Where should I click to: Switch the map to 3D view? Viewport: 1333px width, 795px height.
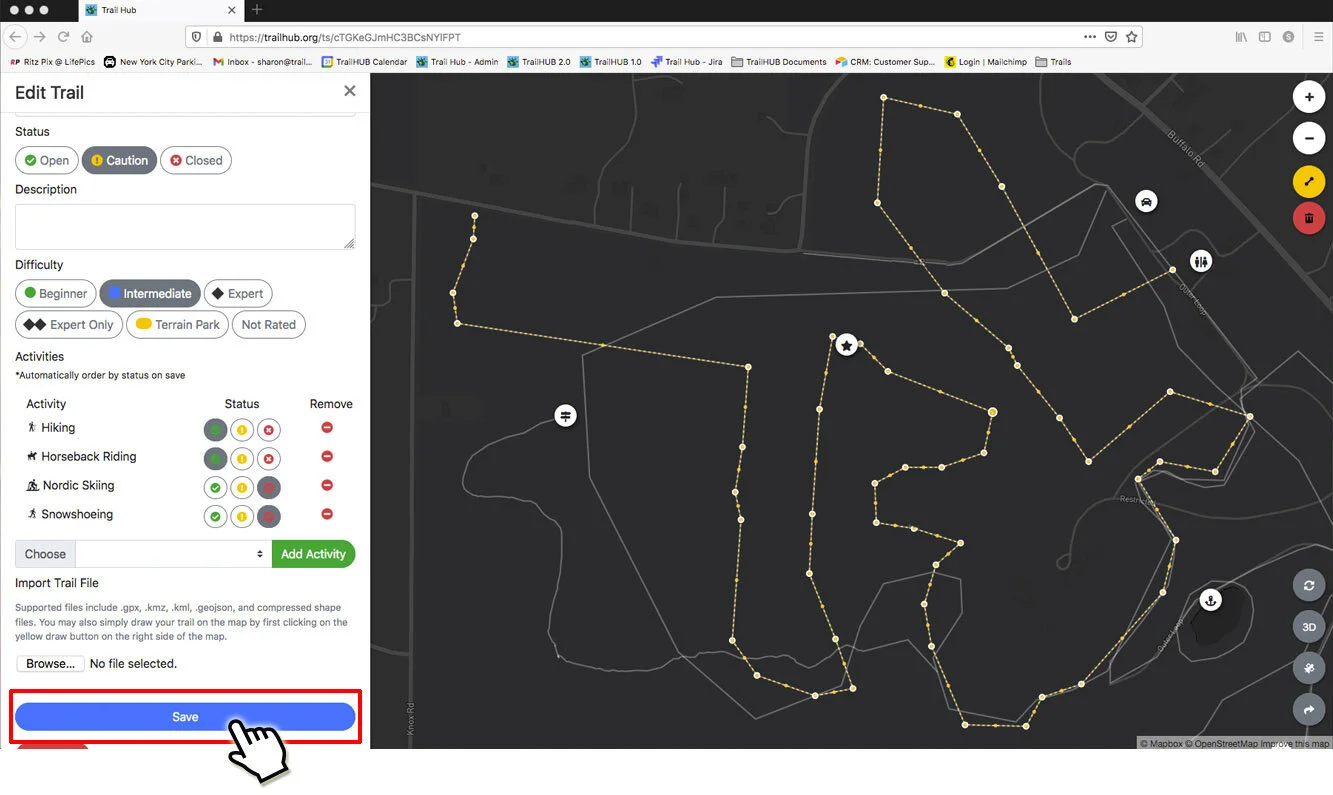click(x=1309, y=627)
